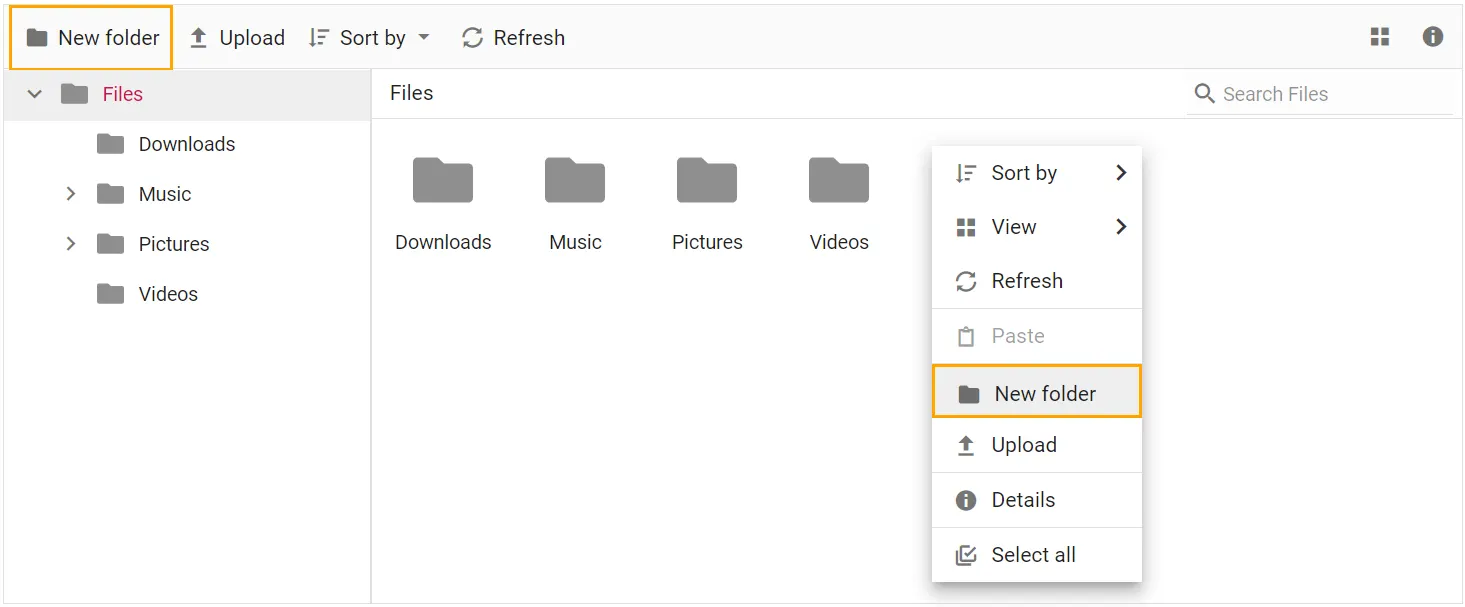Click the search magnifier icon
This screenshot has width=1465, height=607.
(x=1205, y=94)
